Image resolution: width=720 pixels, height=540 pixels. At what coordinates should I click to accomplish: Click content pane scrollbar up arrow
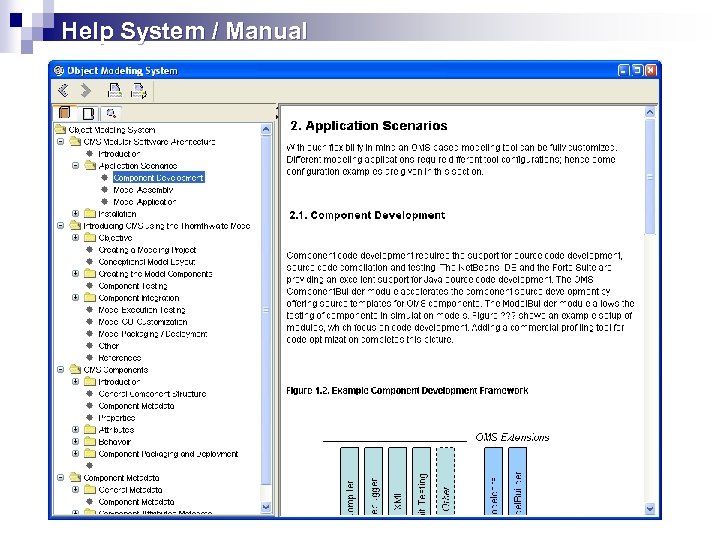[x=650, y=112]
